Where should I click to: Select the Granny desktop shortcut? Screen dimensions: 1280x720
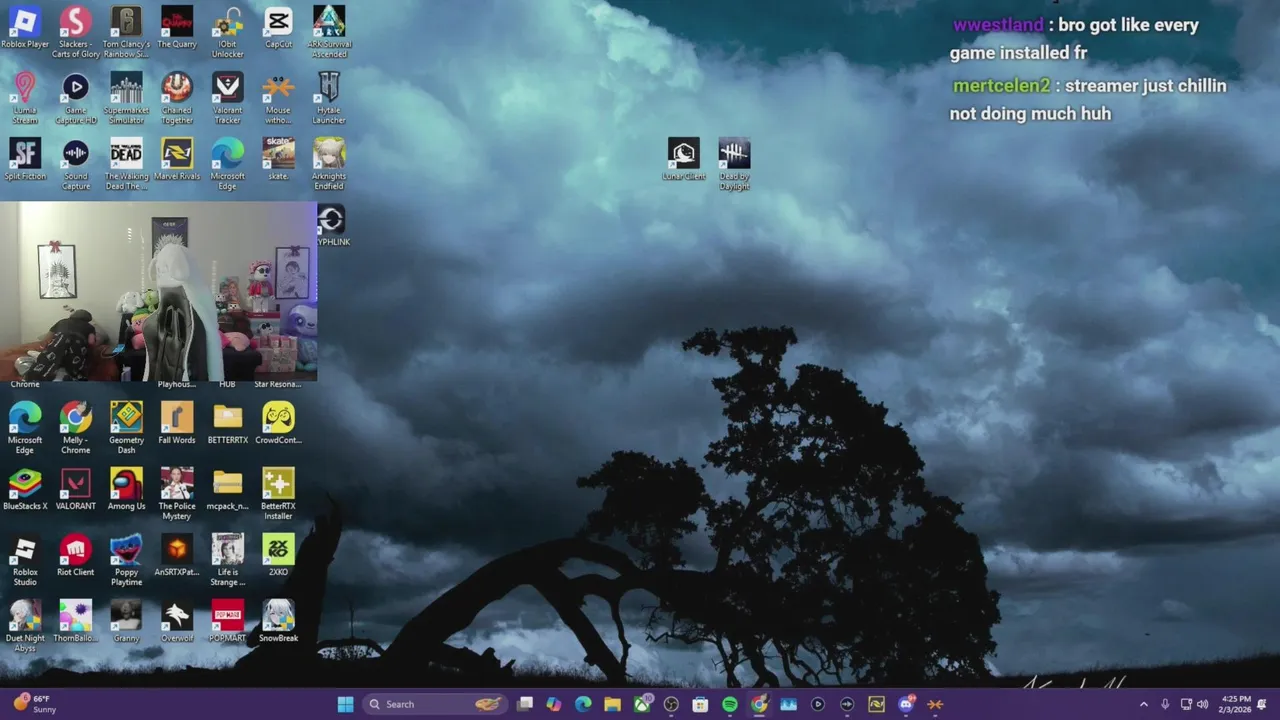(126, 622)
